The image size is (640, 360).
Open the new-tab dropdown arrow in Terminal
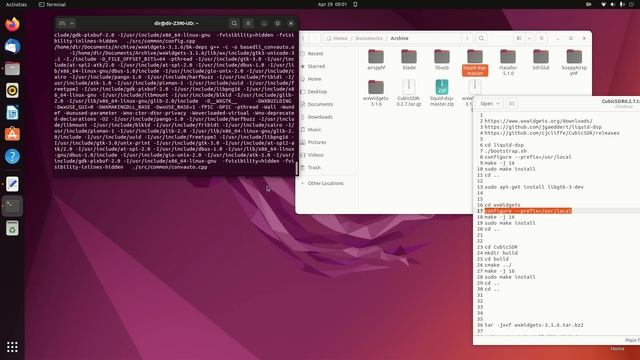(x=72, y=23)
